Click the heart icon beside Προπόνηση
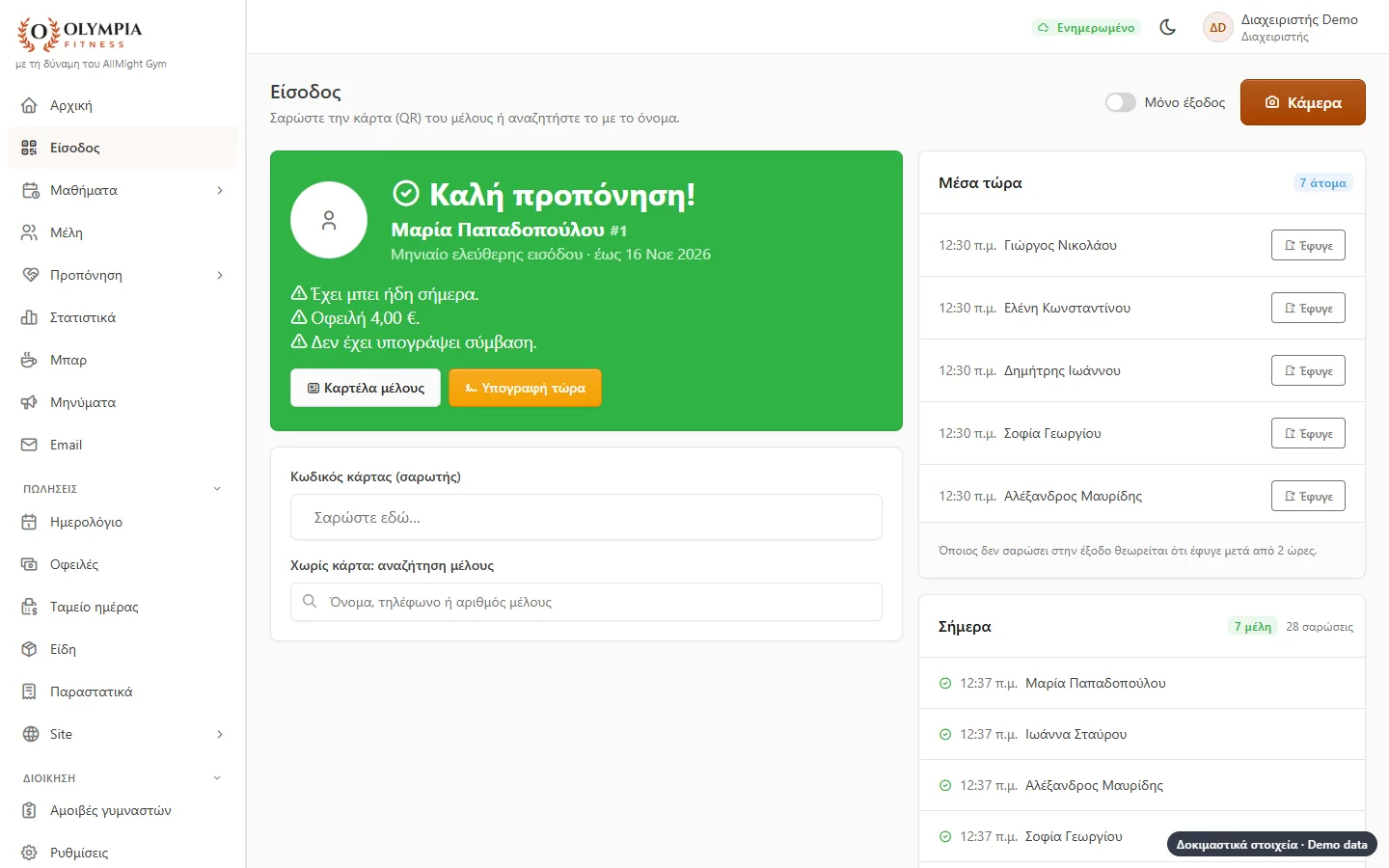Viewport: 1389px width, 868px height. 30,275
